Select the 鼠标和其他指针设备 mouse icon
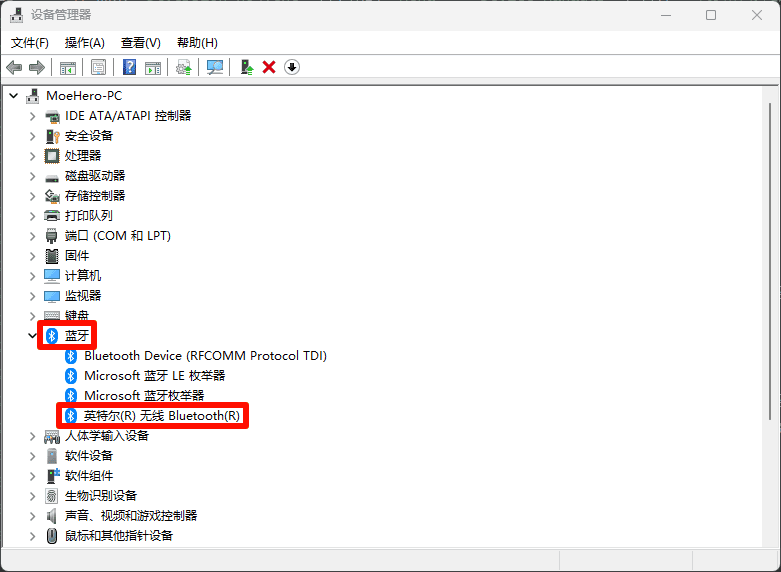The image size is (781, 572). [x=52, y=536]
